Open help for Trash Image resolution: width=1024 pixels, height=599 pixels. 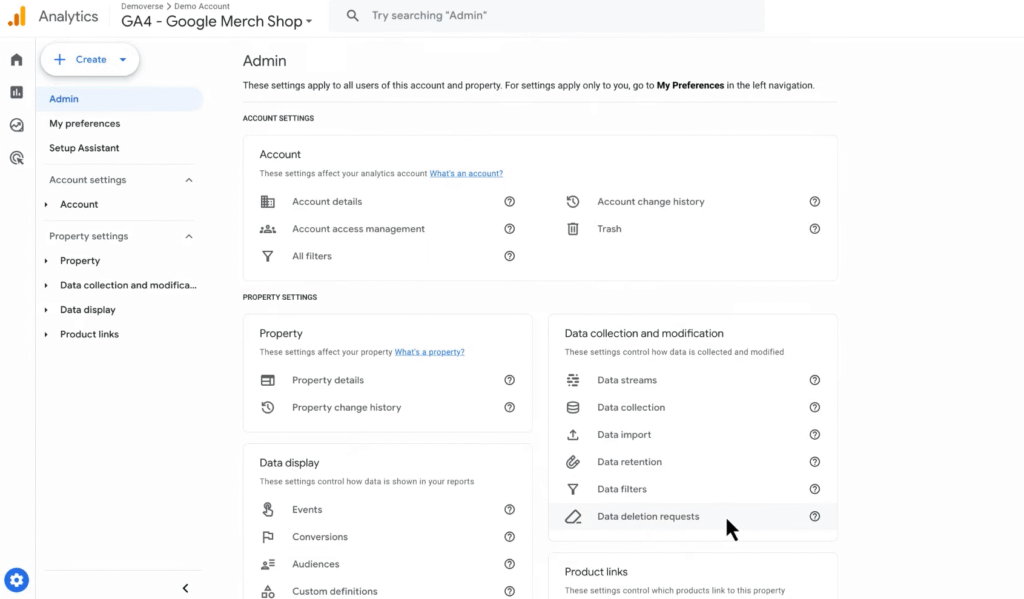point(814,229)
